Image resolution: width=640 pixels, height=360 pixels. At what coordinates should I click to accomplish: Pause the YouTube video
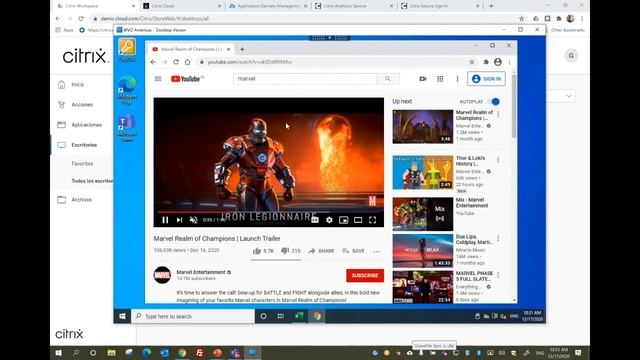tap(165, 220)
